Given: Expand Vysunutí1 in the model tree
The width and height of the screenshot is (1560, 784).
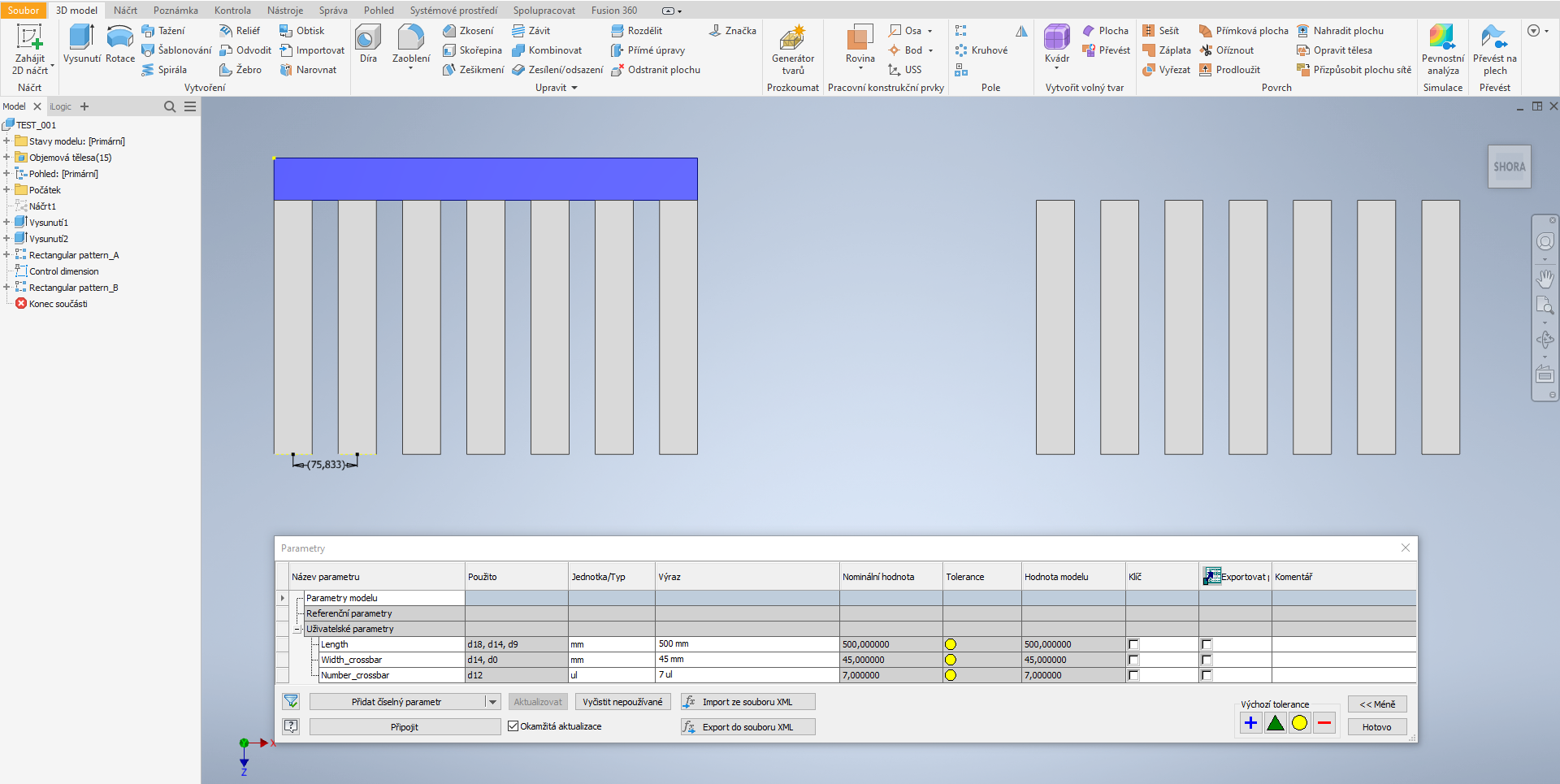Looking at the screenshot, I should pos(6,222).
